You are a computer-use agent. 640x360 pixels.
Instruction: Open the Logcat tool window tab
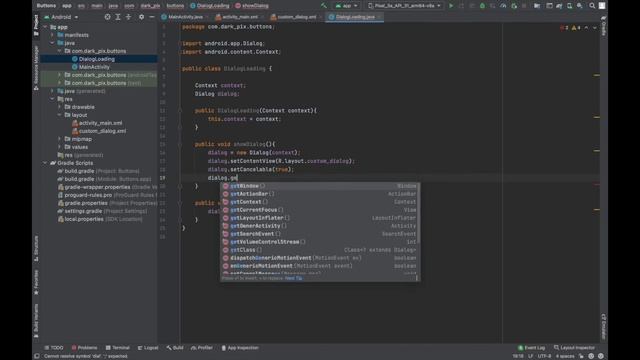pyautogui.click(x=148, y=348)
